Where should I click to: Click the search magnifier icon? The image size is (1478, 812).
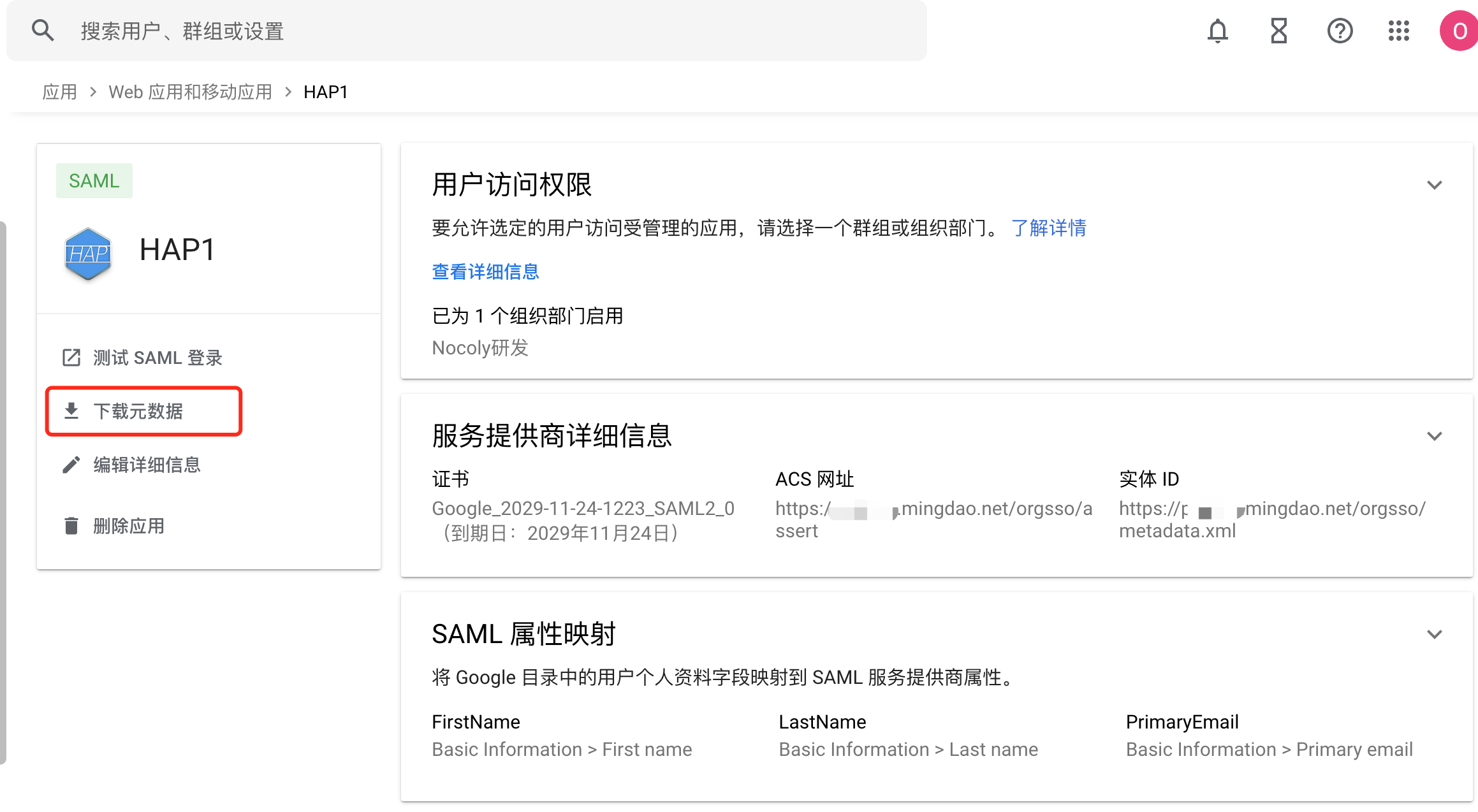click(x=43, y=31)
